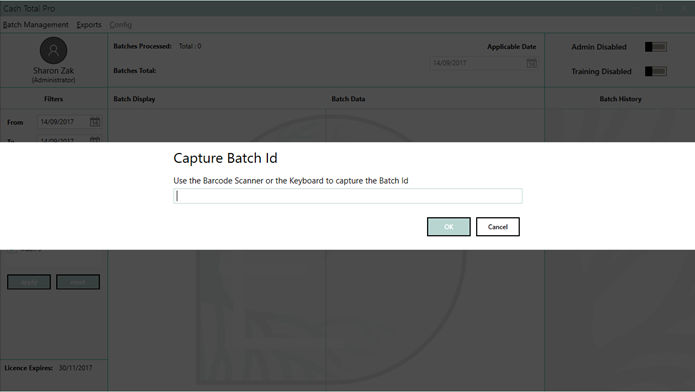Click the Filters panel heading
Image resolution: width=695 pixels, height=392 pixels.
point(54,99)
